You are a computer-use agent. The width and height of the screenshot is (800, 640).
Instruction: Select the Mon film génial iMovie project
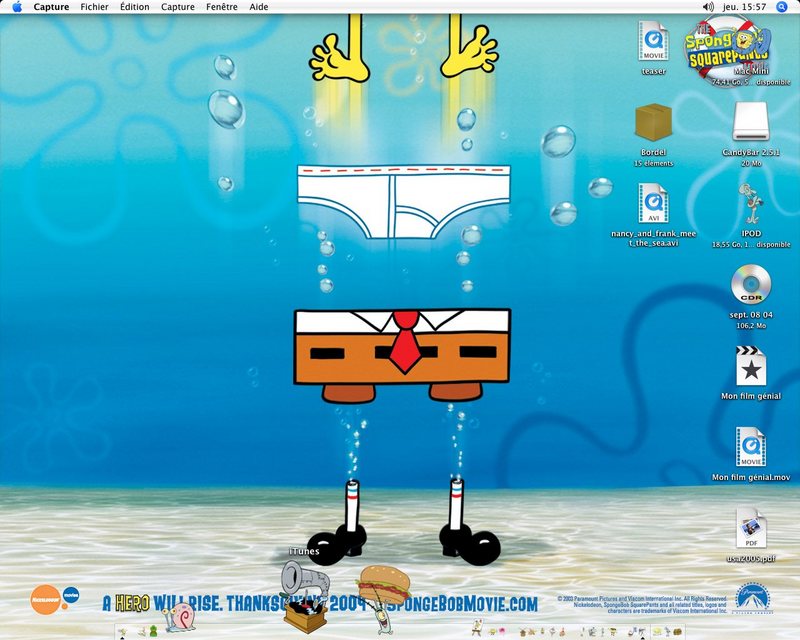point(751,366)
